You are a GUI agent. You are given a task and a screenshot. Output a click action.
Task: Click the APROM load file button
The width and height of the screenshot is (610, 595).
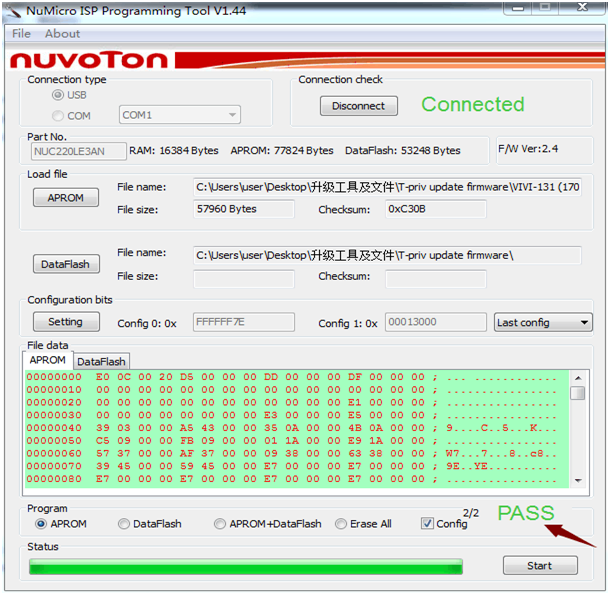point(66,198)
